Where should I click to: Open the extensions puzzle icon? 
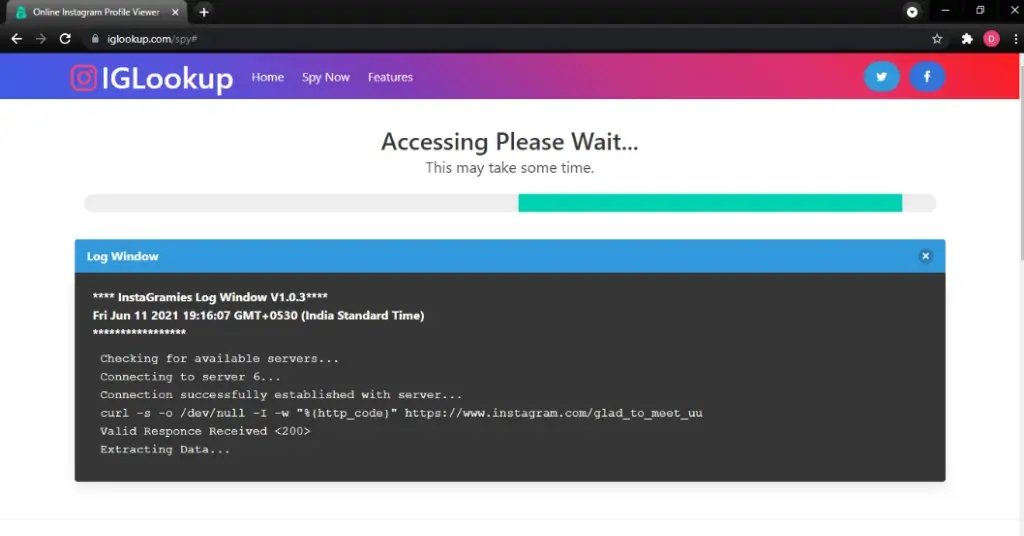[967, 39]
